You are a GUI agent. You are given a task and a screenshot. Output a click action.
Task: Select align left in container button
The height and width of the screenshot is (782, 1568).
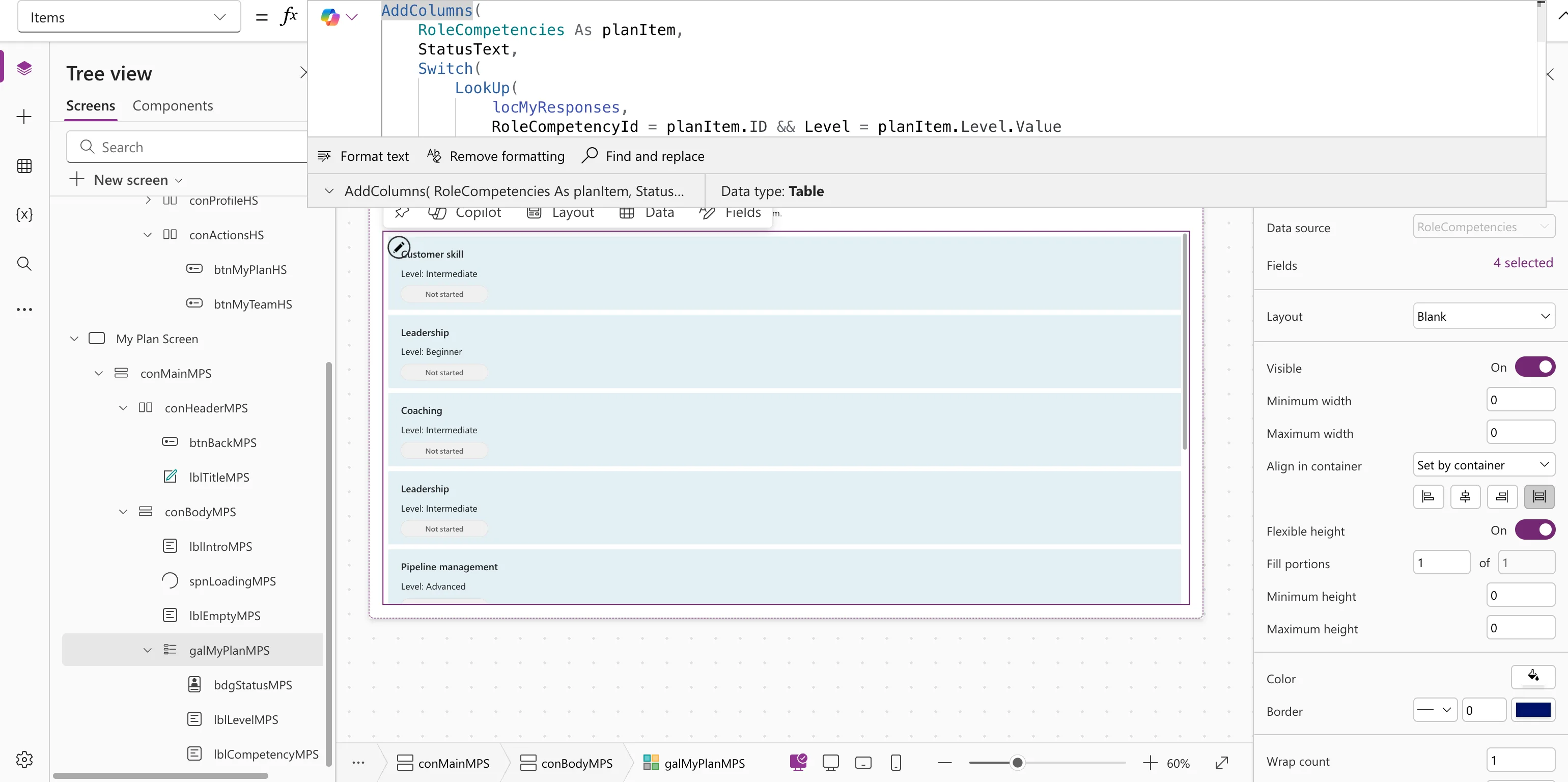pyautogui.click(x=1428, y=496)
